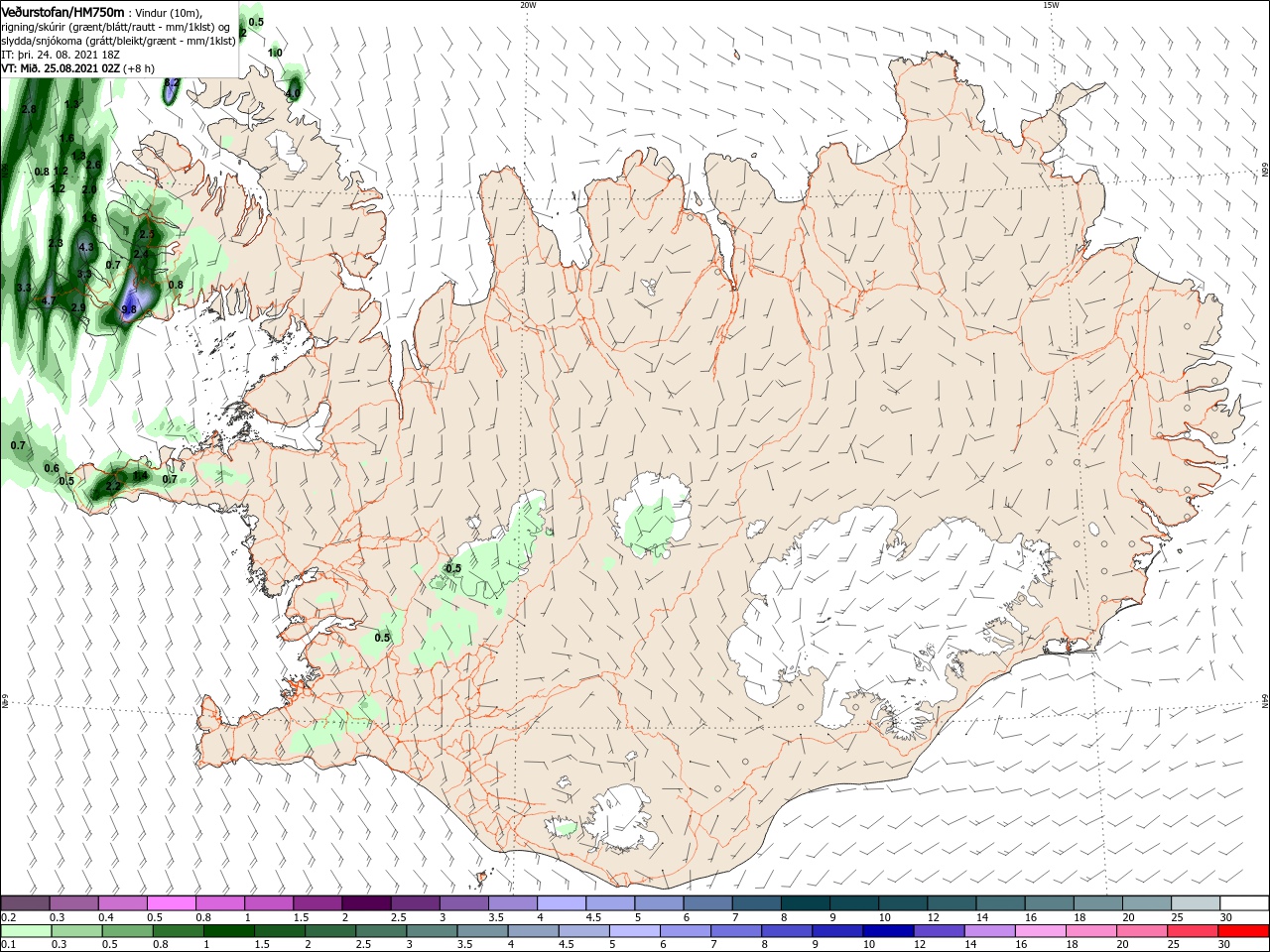Click the 9.8 precipitation maximum label

click(129, 309)
